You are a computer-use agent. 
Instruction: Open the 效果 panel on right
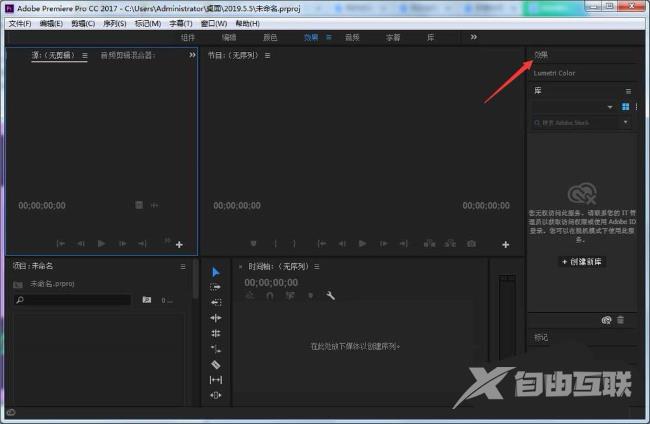click(x=541, y=55)
